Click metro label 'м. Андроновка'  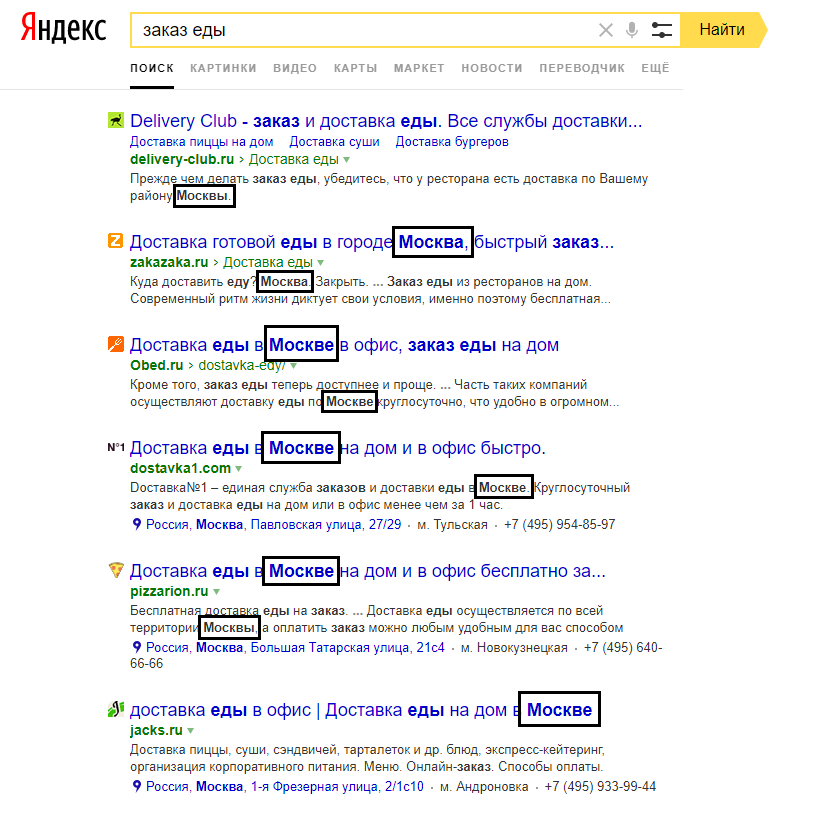tap(484, 786)
